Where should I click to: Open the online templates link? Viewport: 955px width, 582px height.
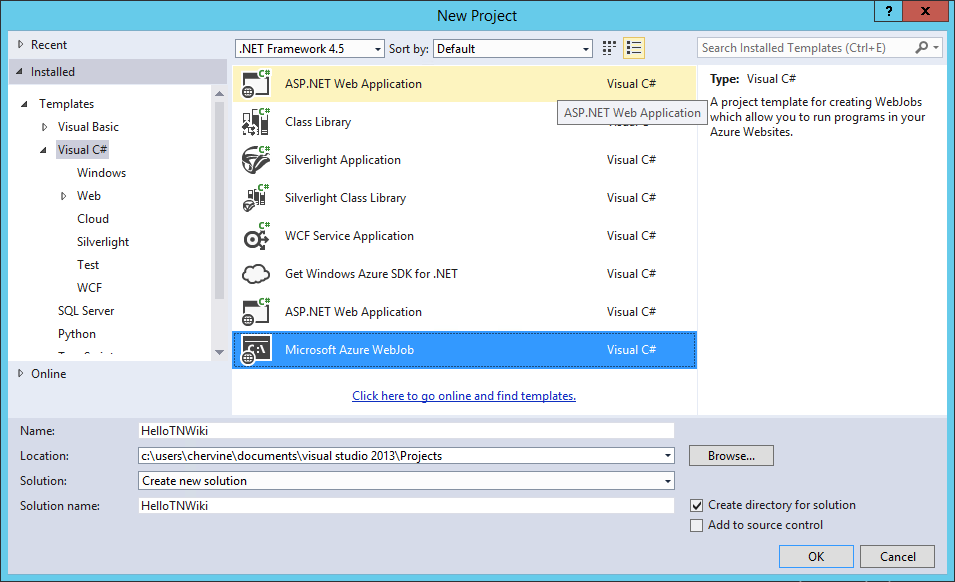pyautogui.click(x=463, y=396)
